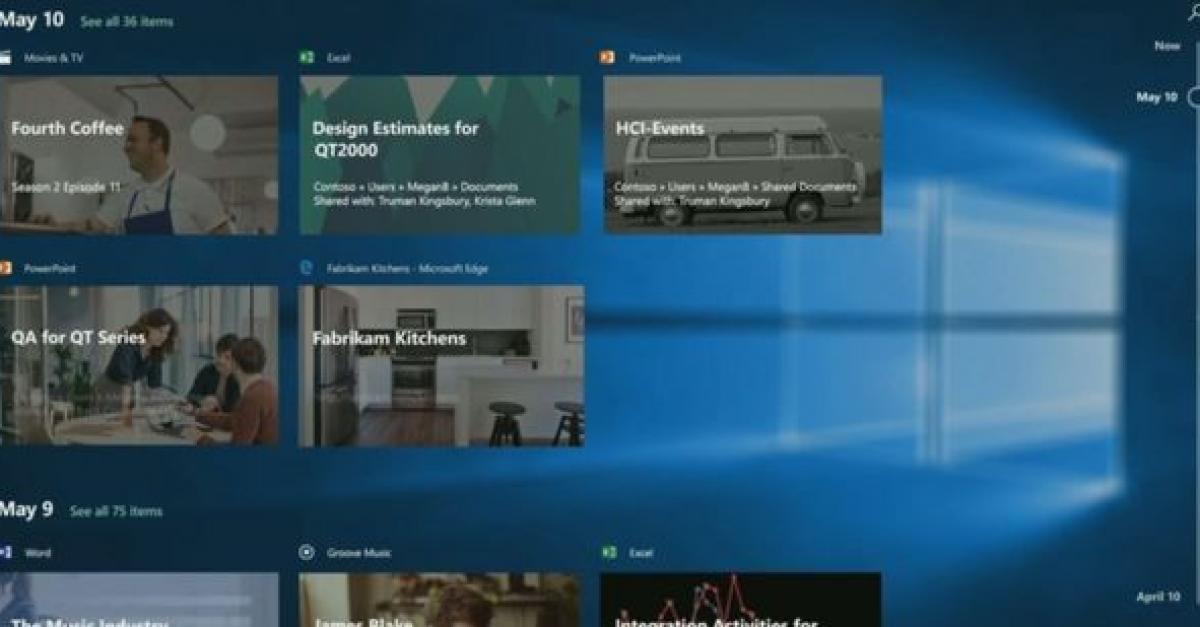Click the "May 9" date heading
The height and width of the screenshot is (627, 1200).
(x=27, y=510)
